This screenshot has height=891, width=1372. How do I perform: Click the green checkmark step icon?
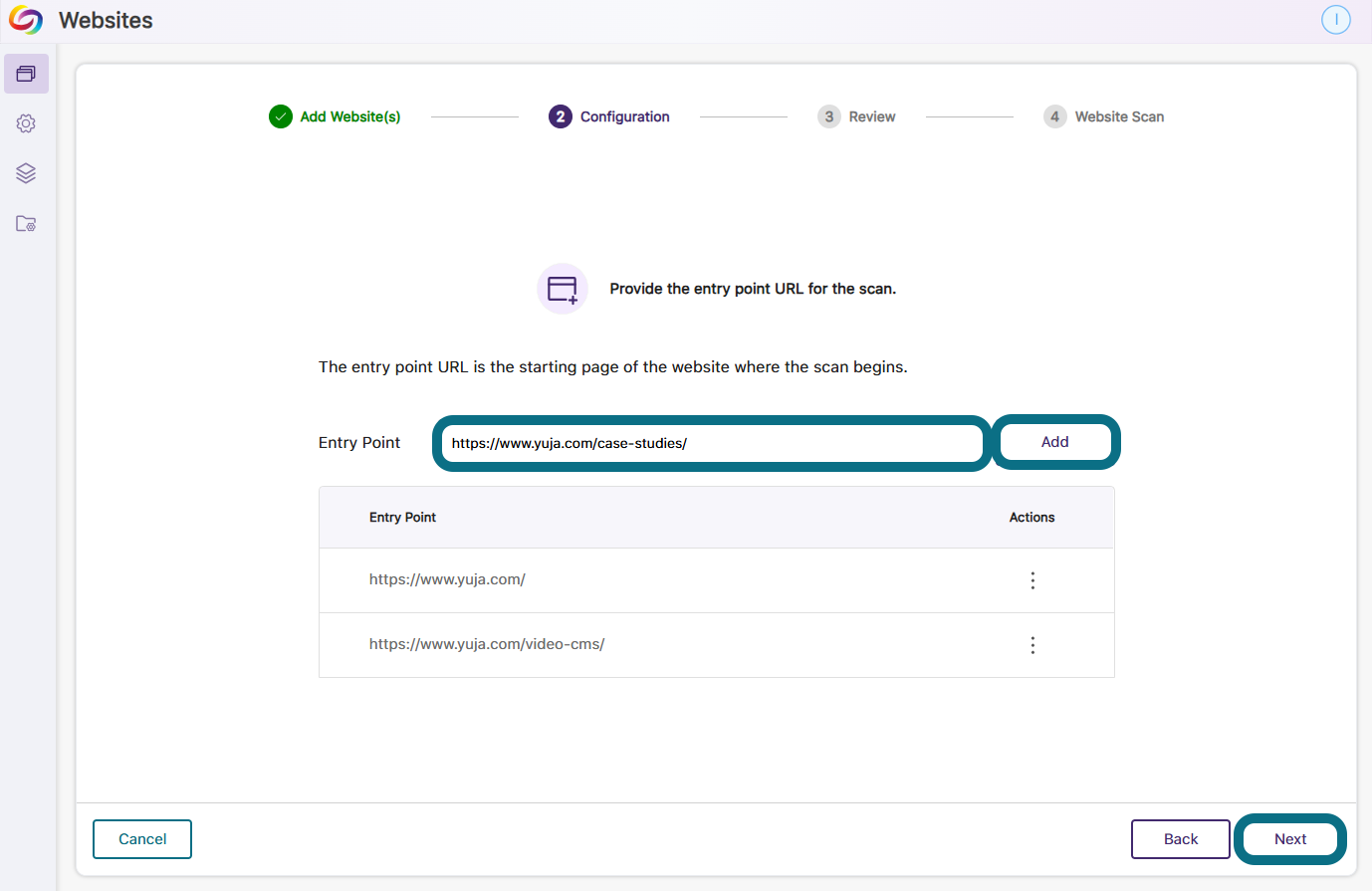click(x=281, y=116)
